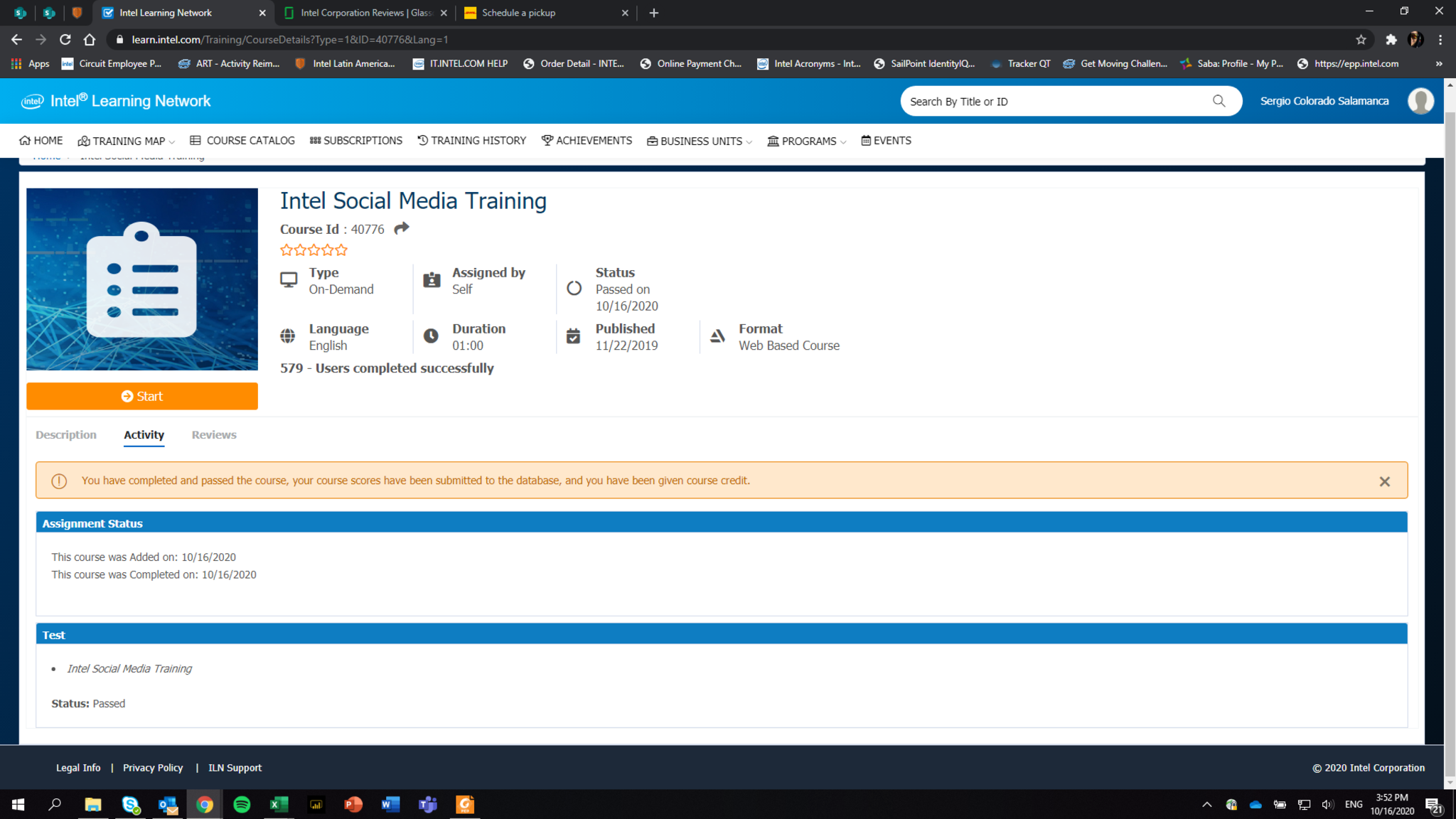
Task: Click the user profile avatar icon
Action: [1420, 101]
